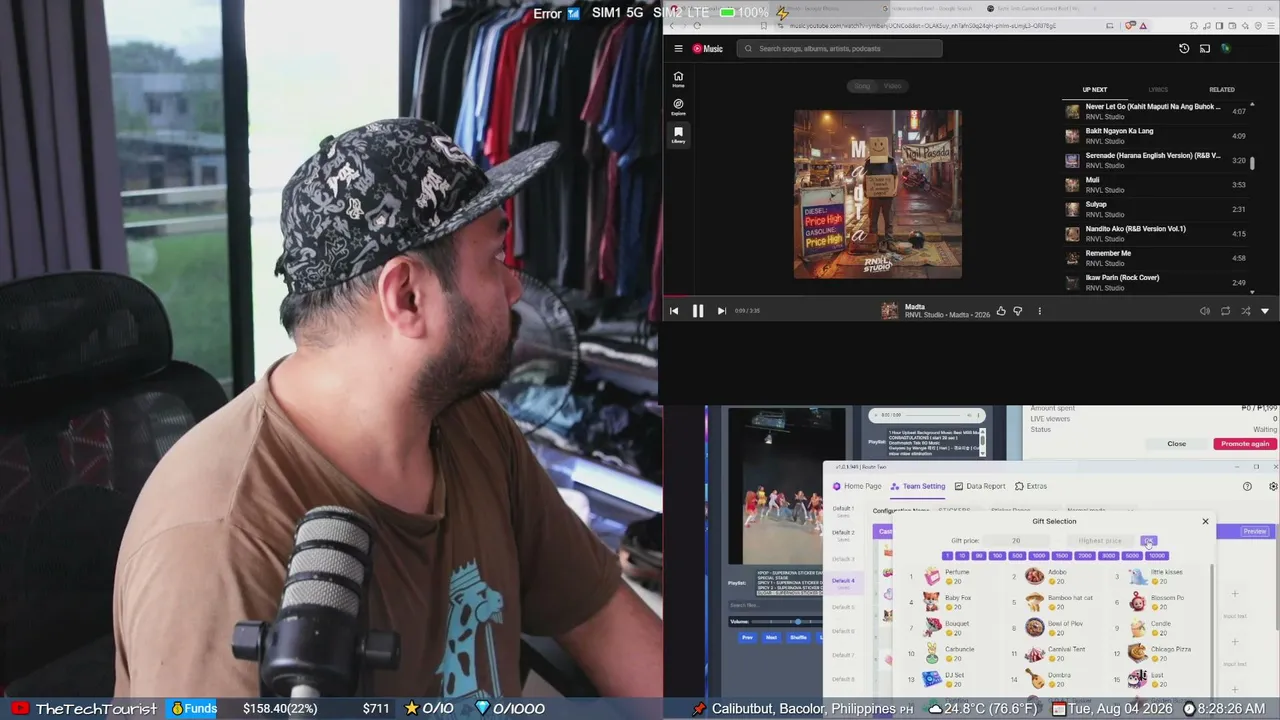Select the 500 gift price preset
Image resolution: width=1280 pixels, height=720 pixels.
[x=1017, y=556]
